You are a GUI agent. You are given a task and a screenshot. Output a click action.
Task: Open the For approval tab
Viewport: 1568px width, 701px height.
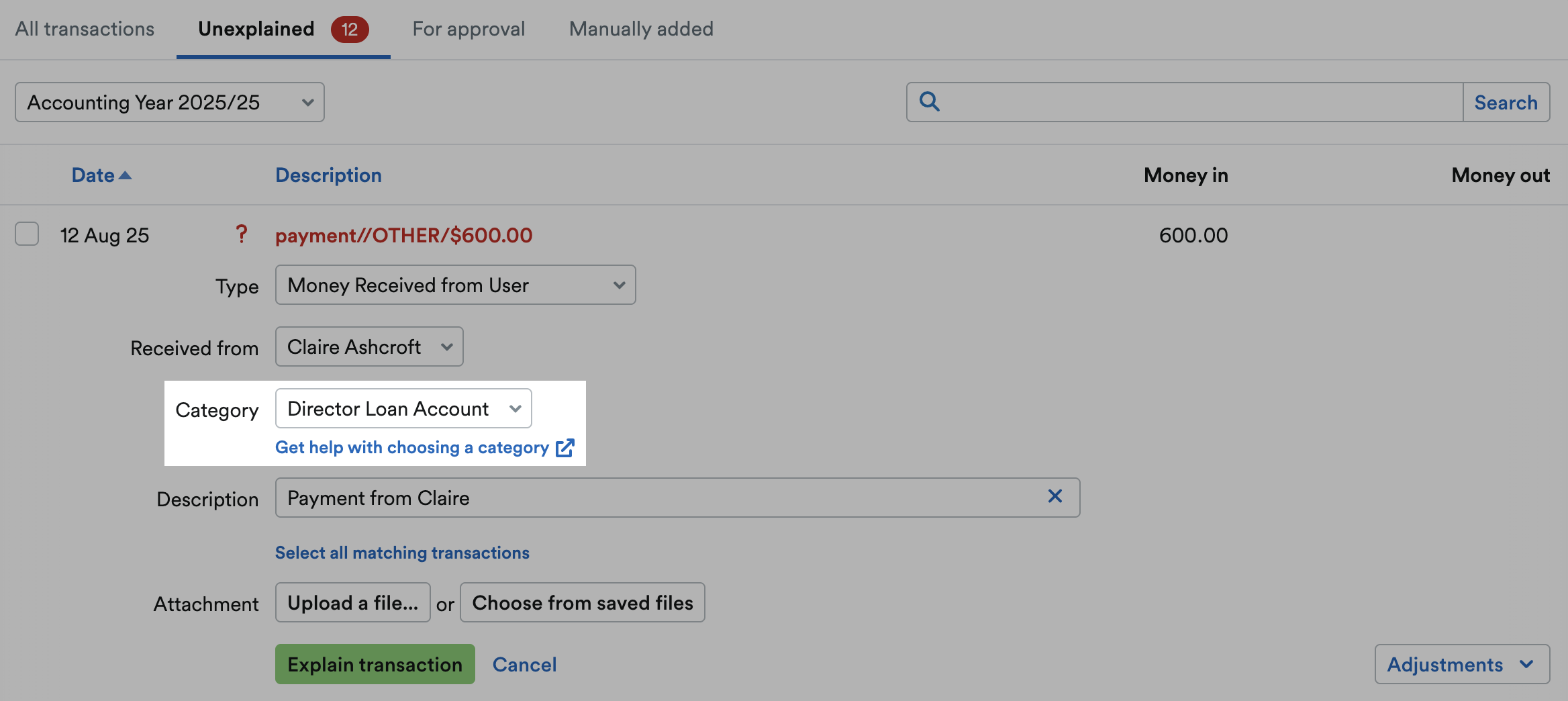tap(469, 29)
